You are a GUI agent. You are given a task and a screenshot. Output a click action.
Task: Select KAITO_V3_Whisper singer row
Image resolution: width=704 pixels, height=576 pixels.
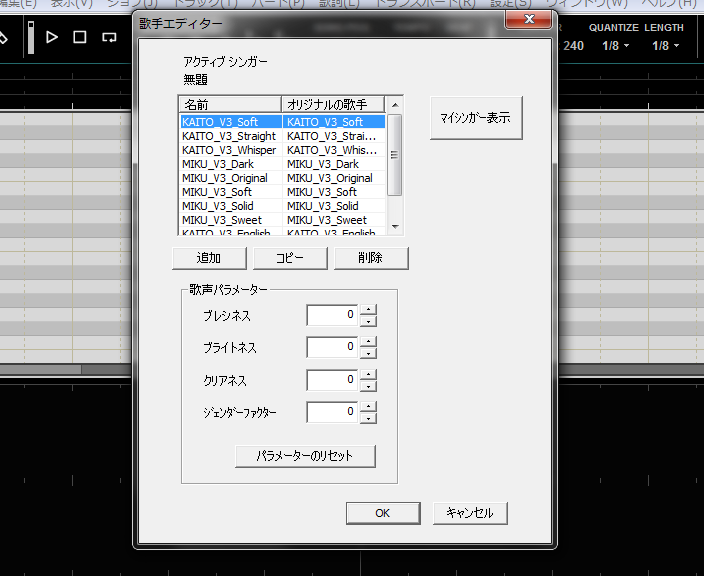[x=282, y=150]
